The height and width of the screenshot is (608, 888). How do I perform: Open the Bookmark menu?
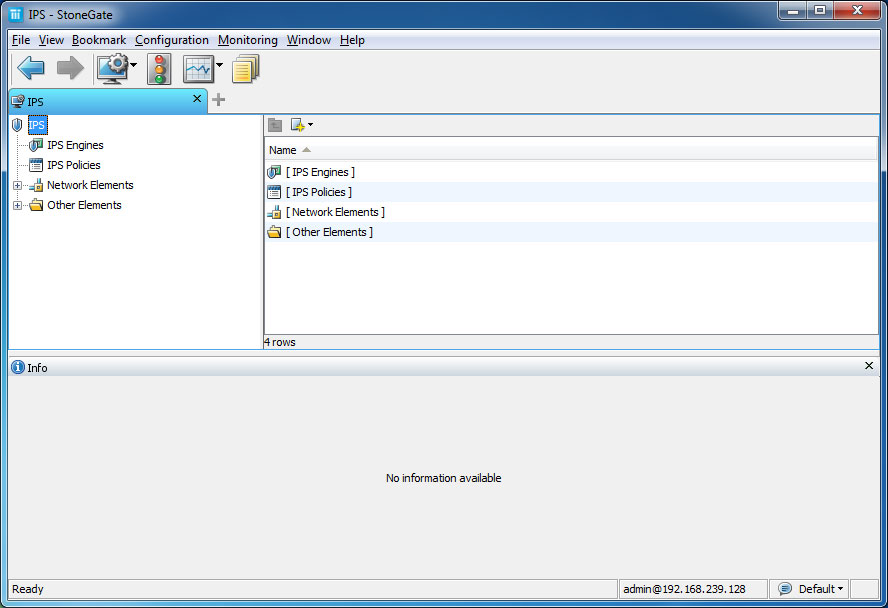coord(99,40)
